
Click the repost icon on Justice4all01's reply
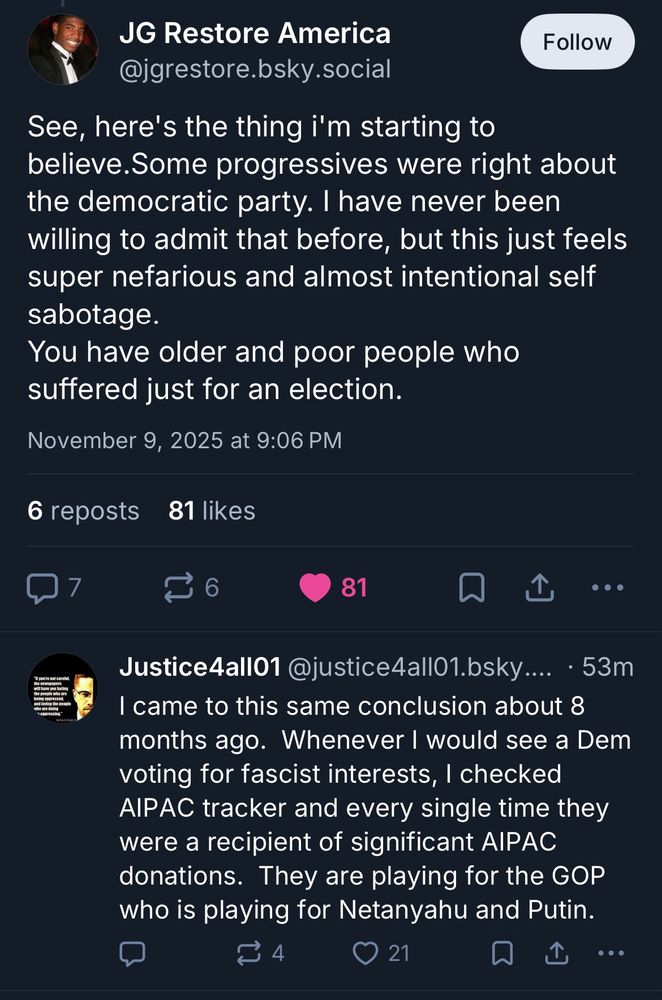click(x=249, y=954)
